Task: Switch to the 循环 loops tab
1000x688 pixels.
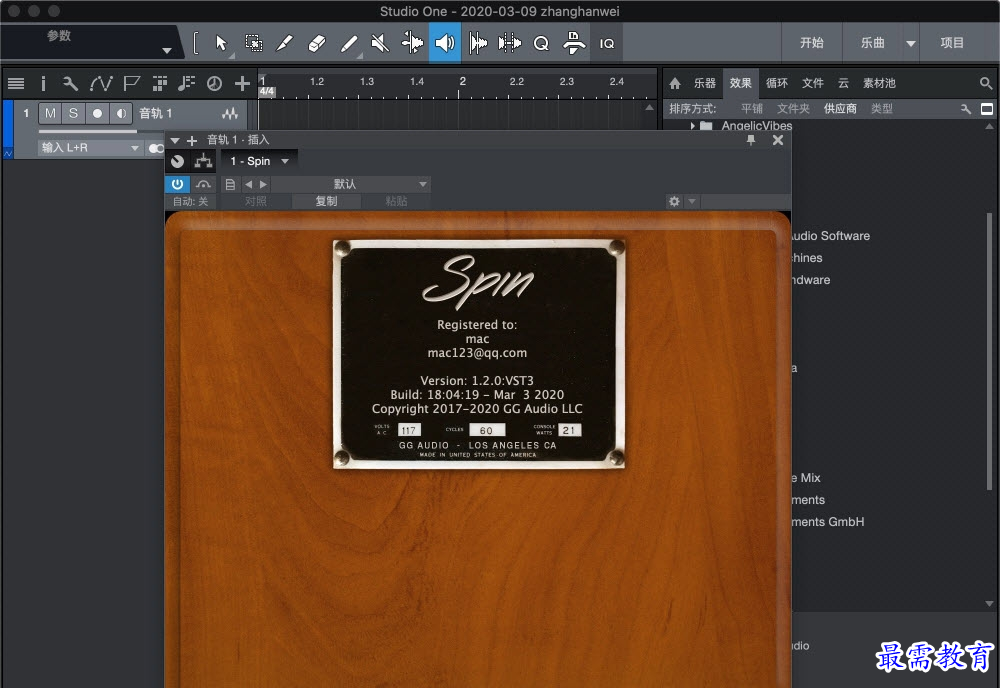Action: (777, 83)
